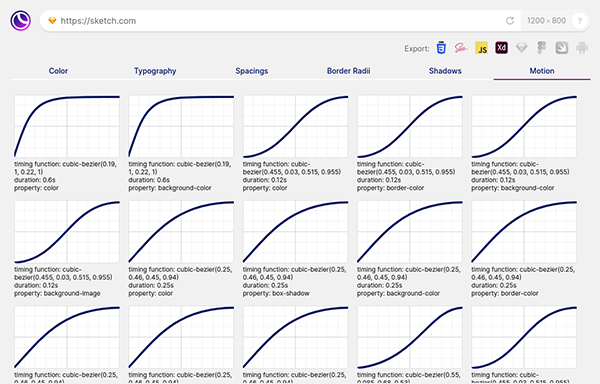View the Shadows tab
The width and height of the screenshot is (600, 384).
click(445, 71)
